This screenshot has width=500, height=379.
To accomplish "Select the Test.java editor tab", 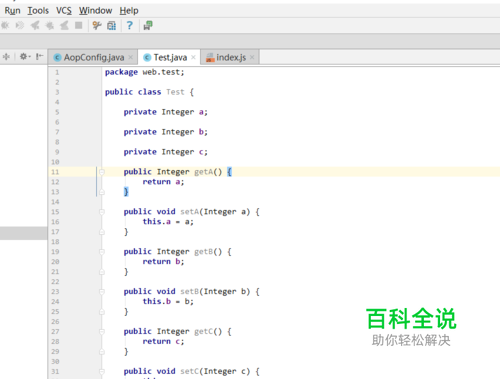I will (x=170, y=58).
